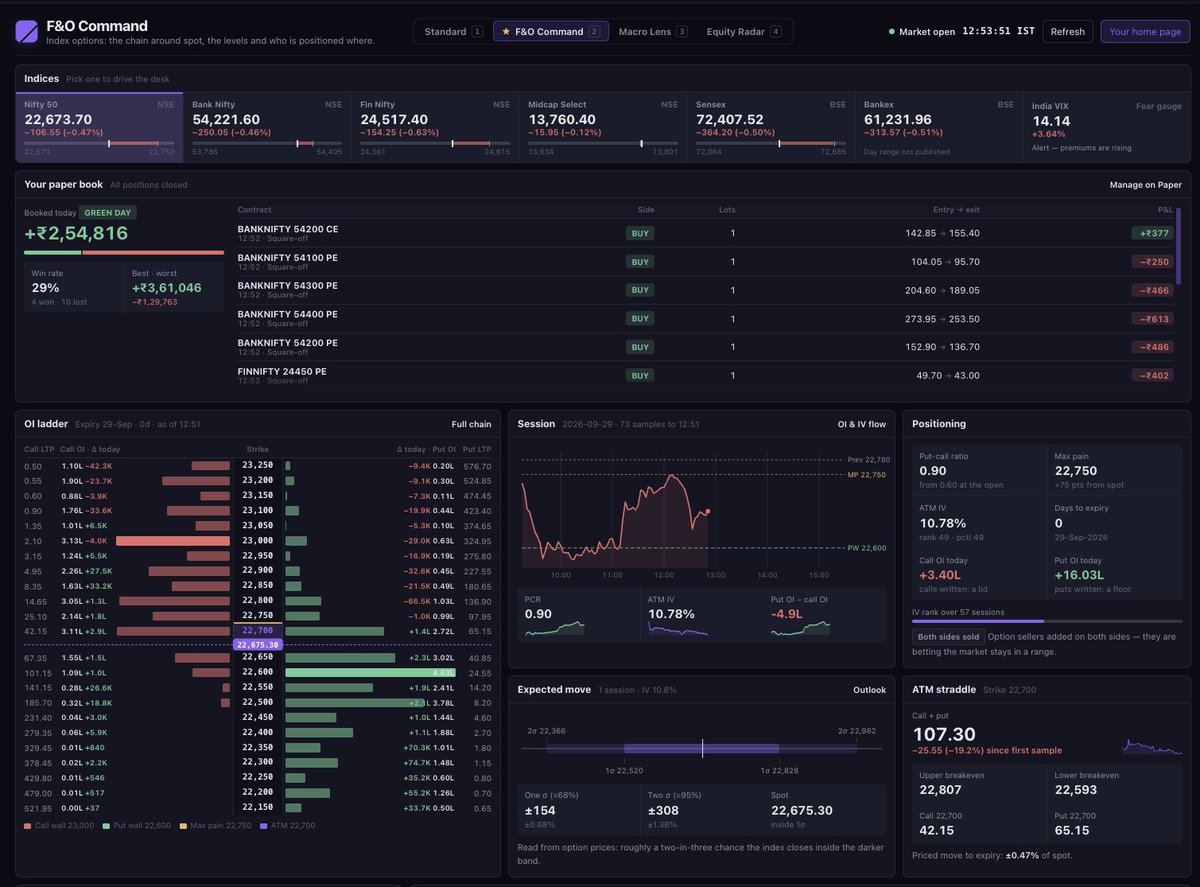The width and height of the screenshot is (1200, 887).
Task: Click the Sensex day range bar
Action: click(x=771, y=143)
